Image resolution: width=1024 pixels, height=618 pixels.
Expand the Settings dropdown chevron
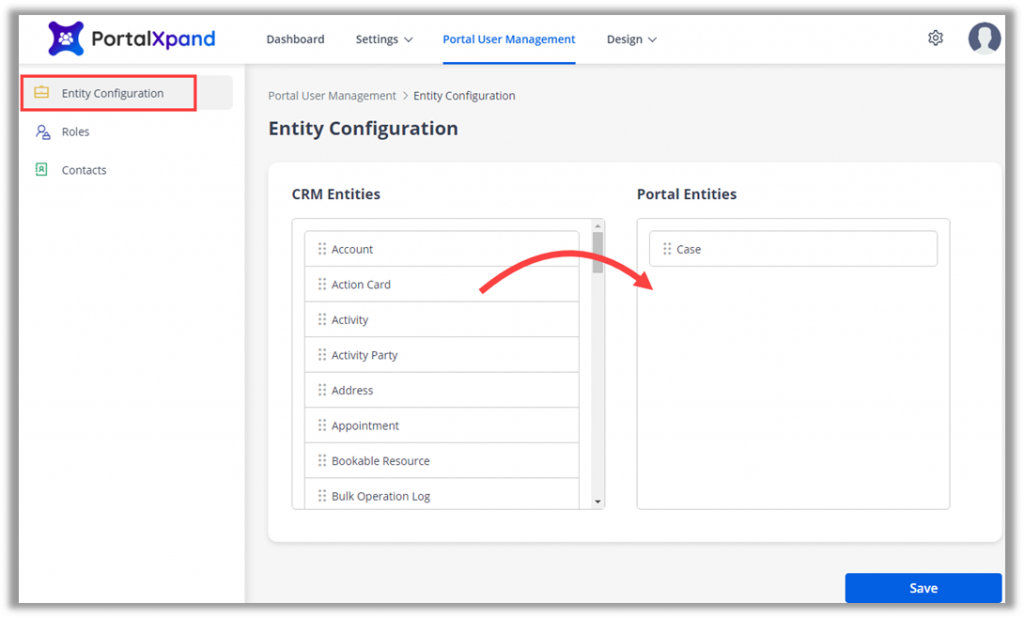(409, 40)
